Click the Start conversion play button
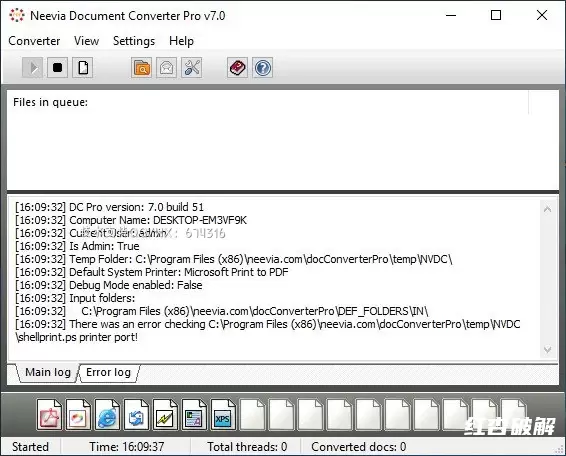The image size is (566, 456). click(x=32, y=68)
